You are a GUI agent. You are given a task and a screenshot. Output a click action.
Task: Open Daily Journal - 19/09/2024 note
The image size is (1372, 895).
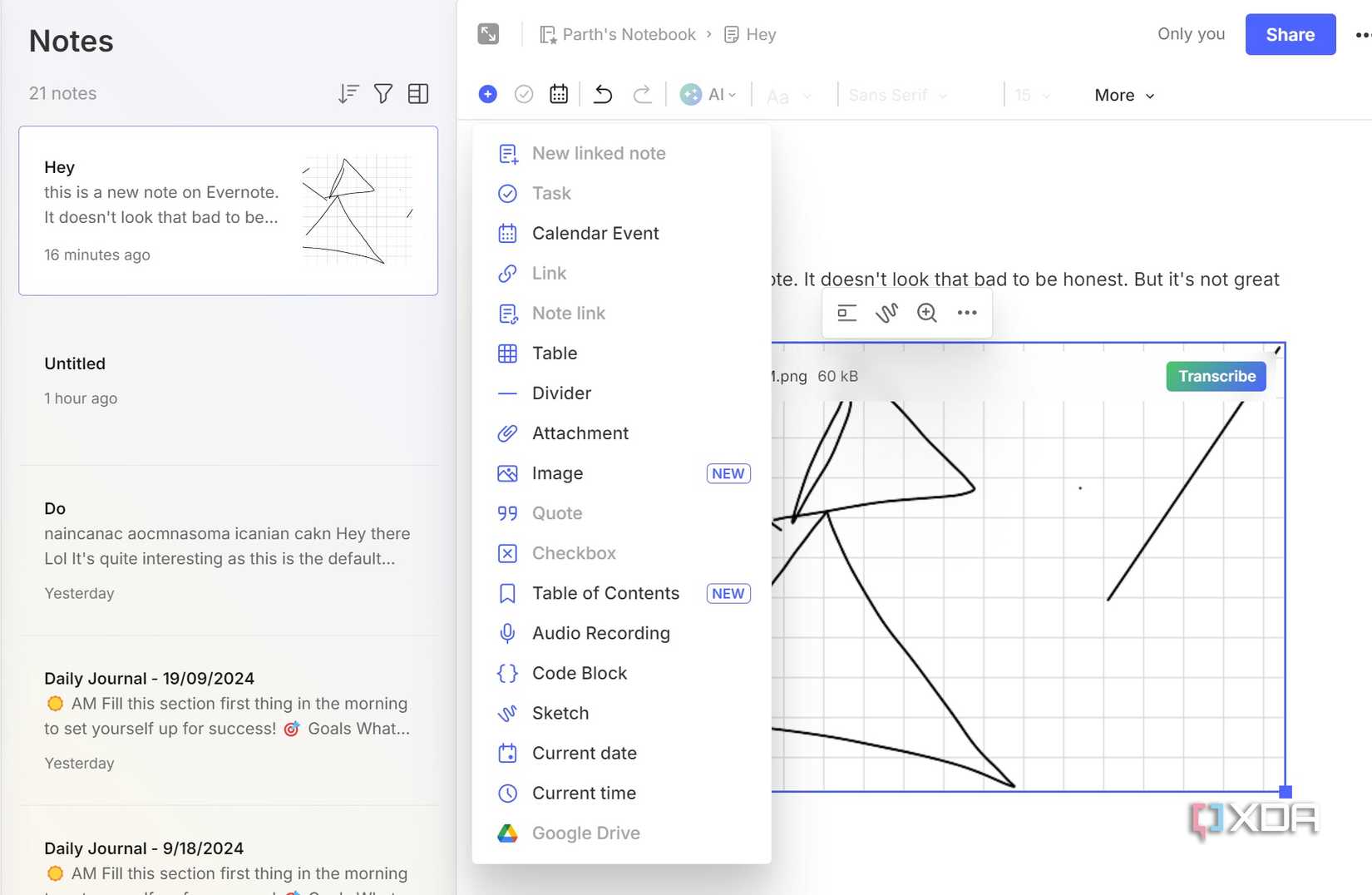228,720
